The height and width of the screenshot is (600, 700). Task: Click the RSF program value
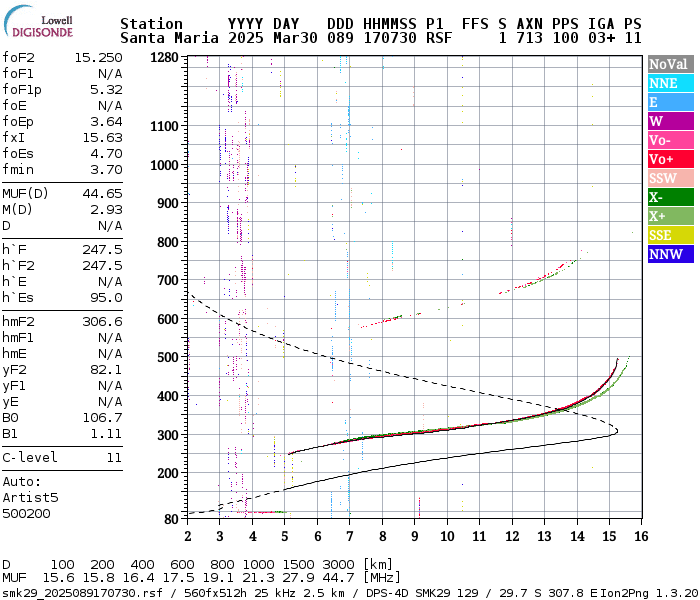pyautogui.click(x=439, y=38)
